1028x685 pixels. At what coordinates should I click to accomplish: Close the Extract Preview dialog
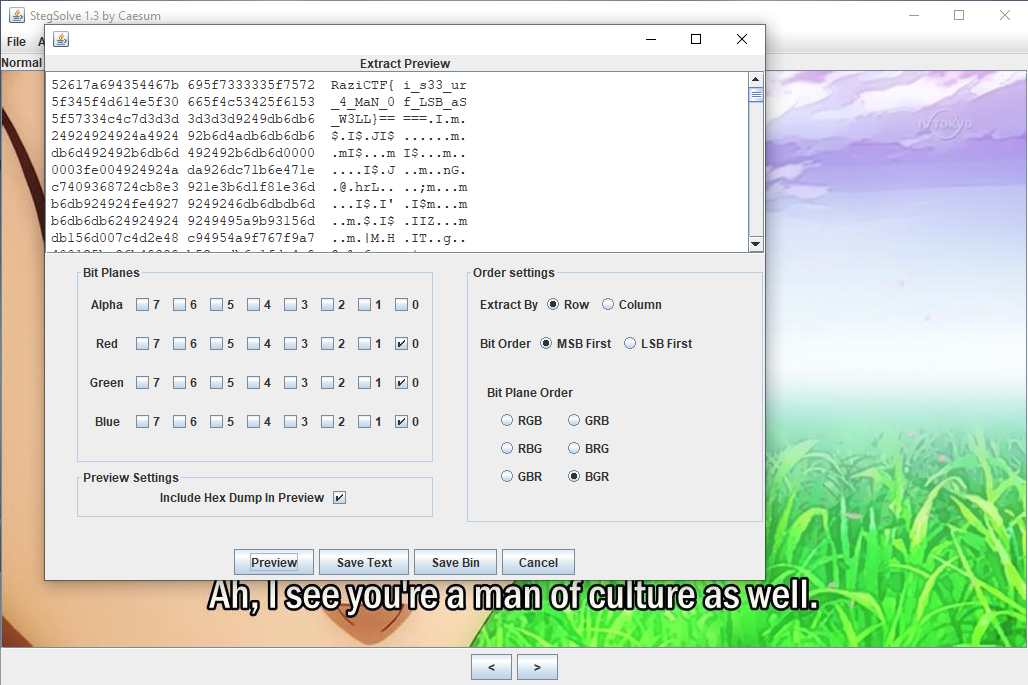point(741,39)
